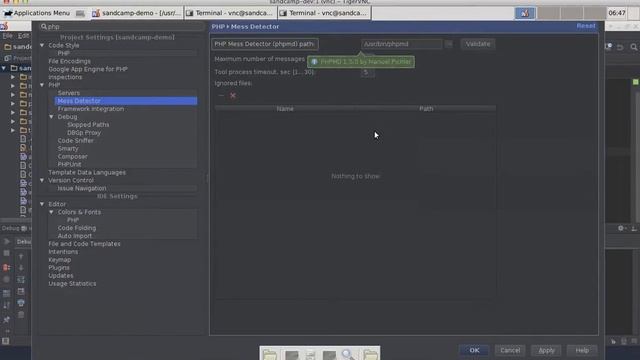Viewport: 640px width, 360px height.
Task: Select Issue Navigation under Version Control
Action: click(x=82, y=188)
